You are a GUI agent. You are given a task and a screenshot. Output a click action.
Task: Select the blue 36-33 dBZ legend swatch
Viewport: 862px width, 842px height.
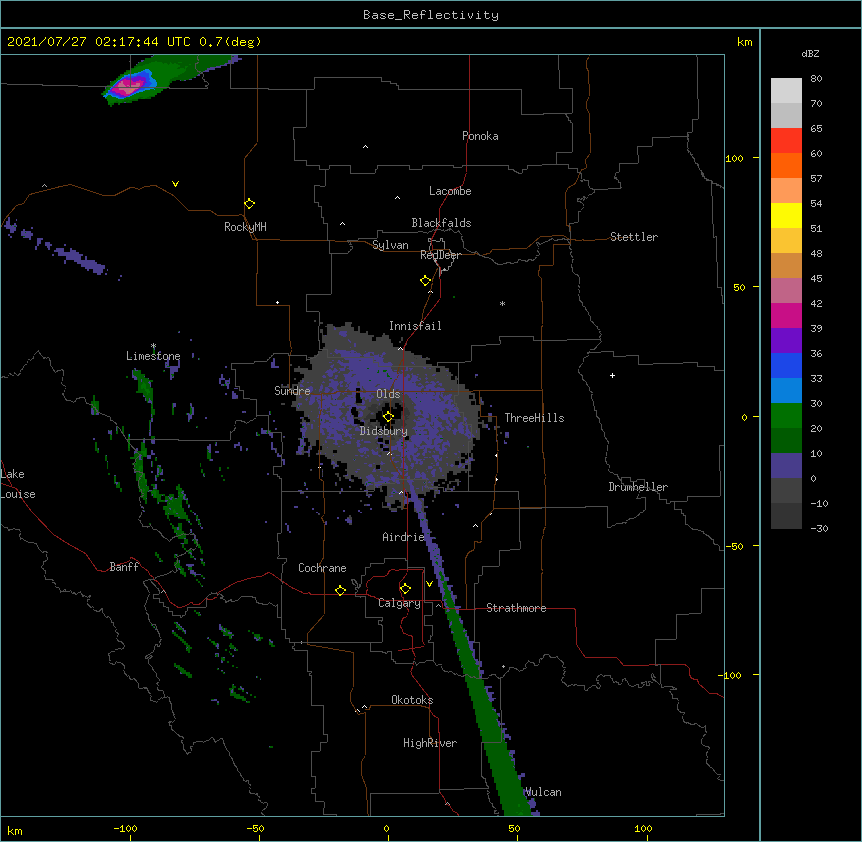point(786,365)
